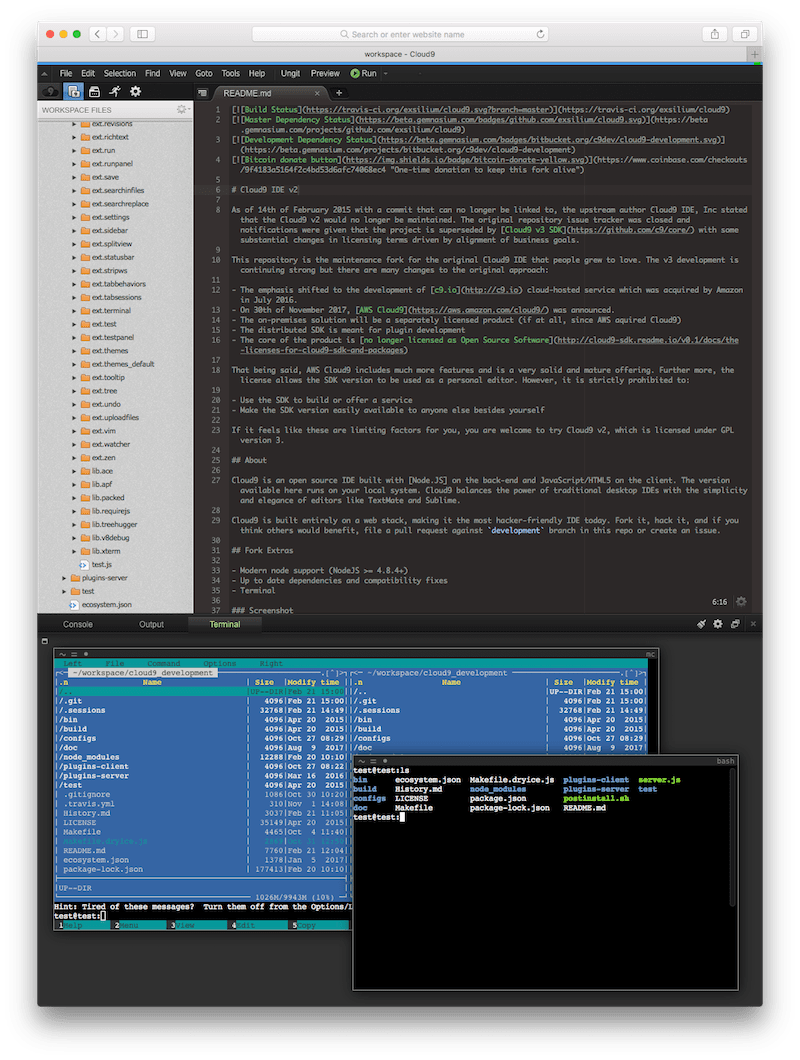The height and width of the screenshot is (1060, 800).
Task: Click the tab list icon left of README.md
Action: click(x=203, y=93)
